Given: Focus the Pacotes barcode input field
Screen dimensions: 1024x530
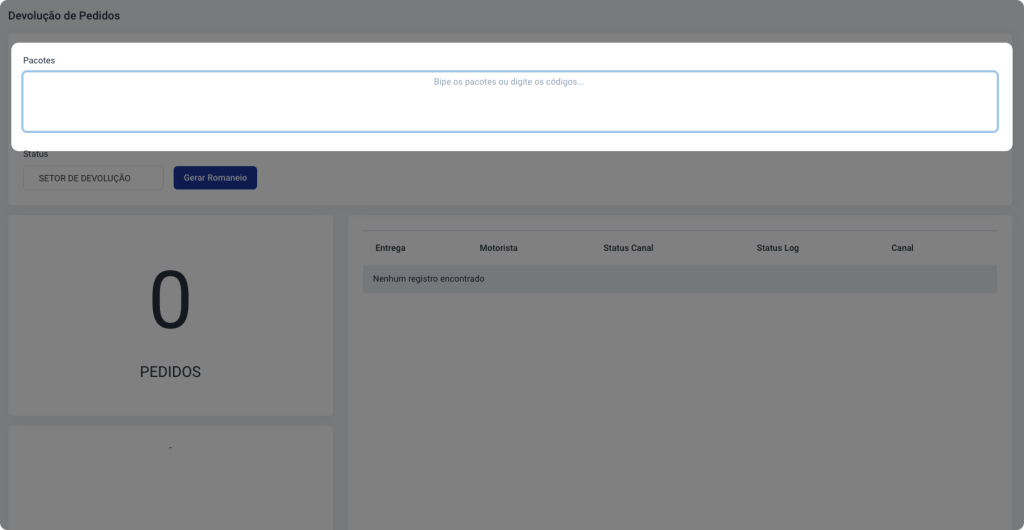Looking at the screenshot, I should tap(510, 101).
